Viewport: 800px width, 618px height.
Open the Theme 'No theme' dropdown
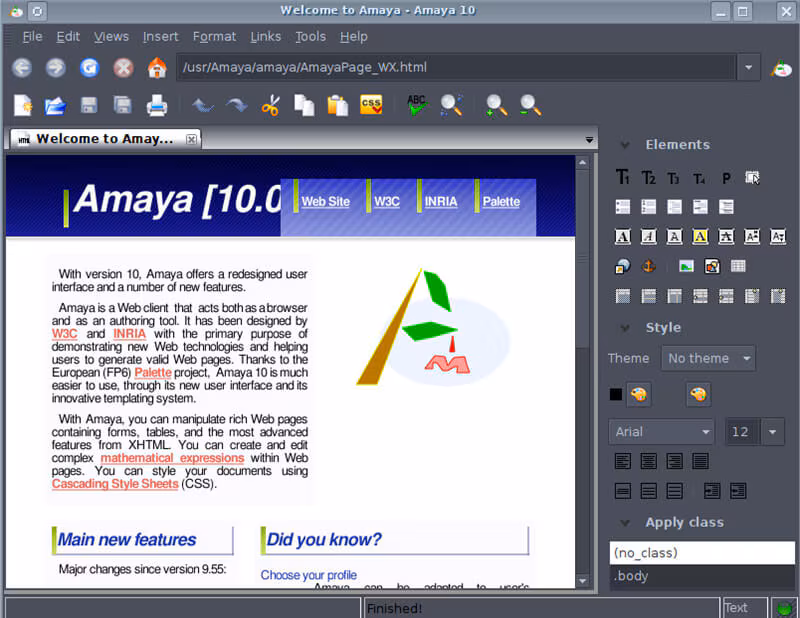(x=708, y=358)
